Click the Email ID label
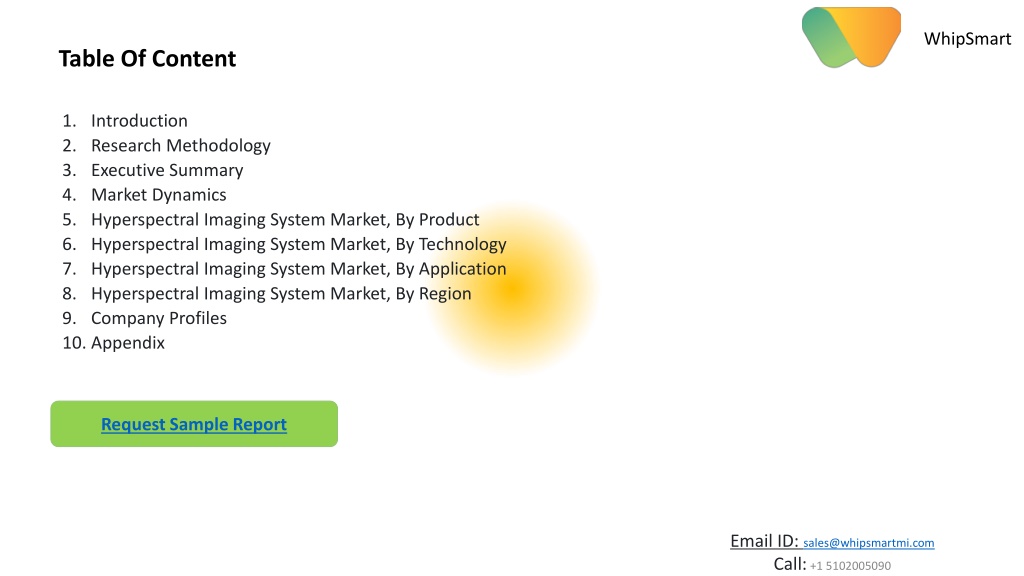The image size is (1024, 576). (x=764, y=541)
